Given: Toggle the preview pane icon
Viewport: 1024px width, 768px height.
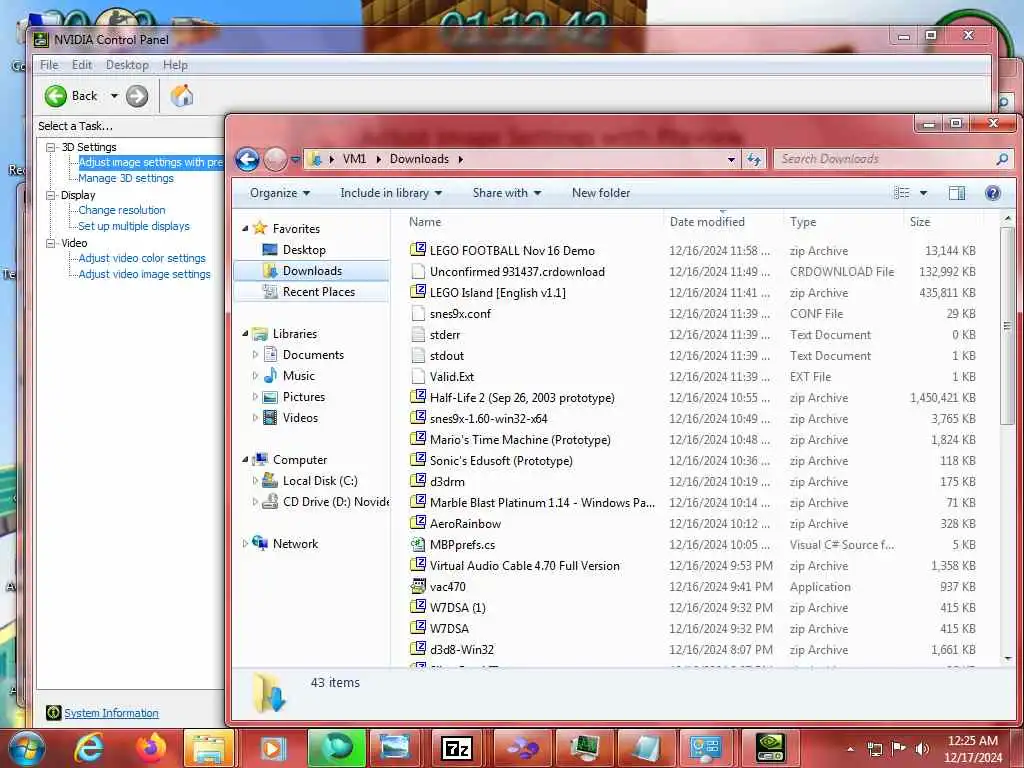Looking at the screenshot, I should click(x=957, y=193).
